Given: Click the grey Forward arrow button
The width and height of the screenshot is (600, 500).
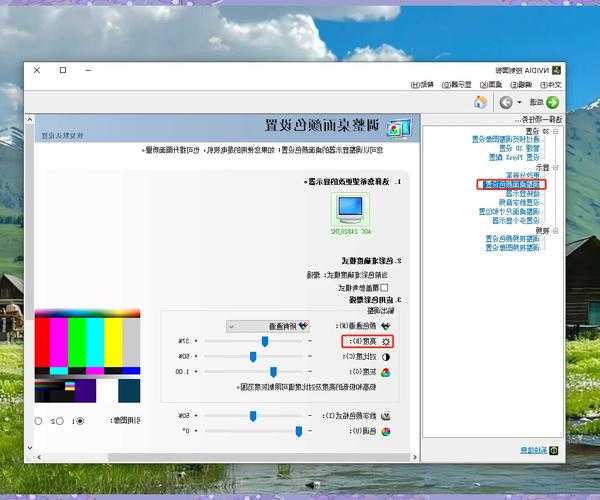Looking at the screenshot, I should coord(507,102).
